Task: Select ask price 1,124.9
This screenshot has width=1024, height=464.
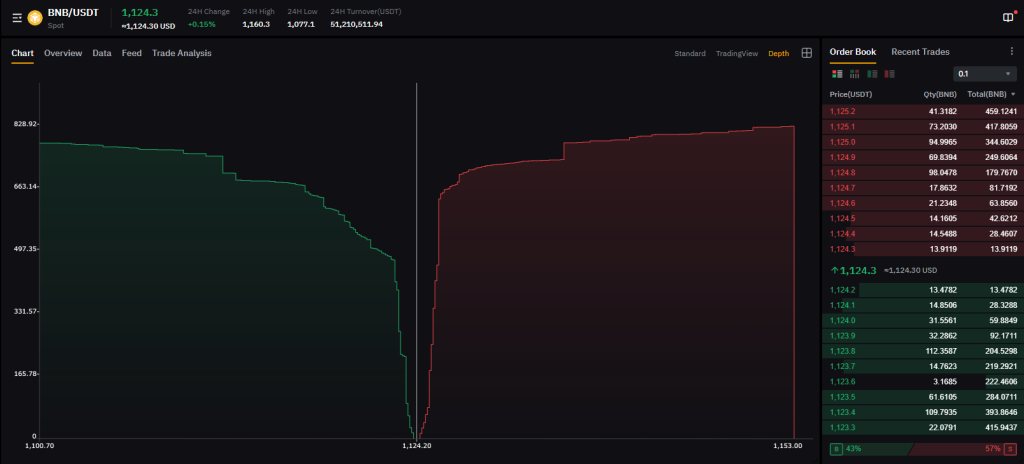Action: tap(842, 157)
